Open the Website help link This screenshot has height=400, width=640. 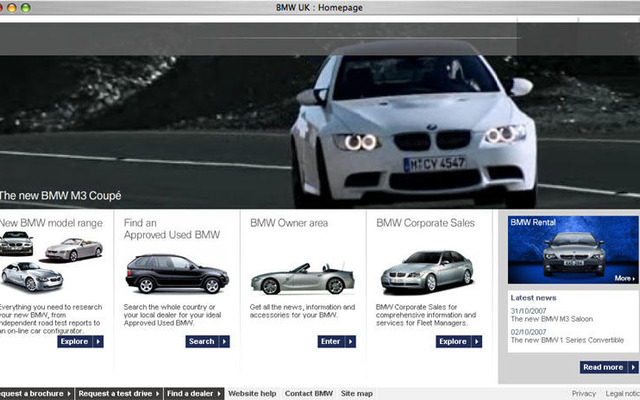[x=252, y=393]
